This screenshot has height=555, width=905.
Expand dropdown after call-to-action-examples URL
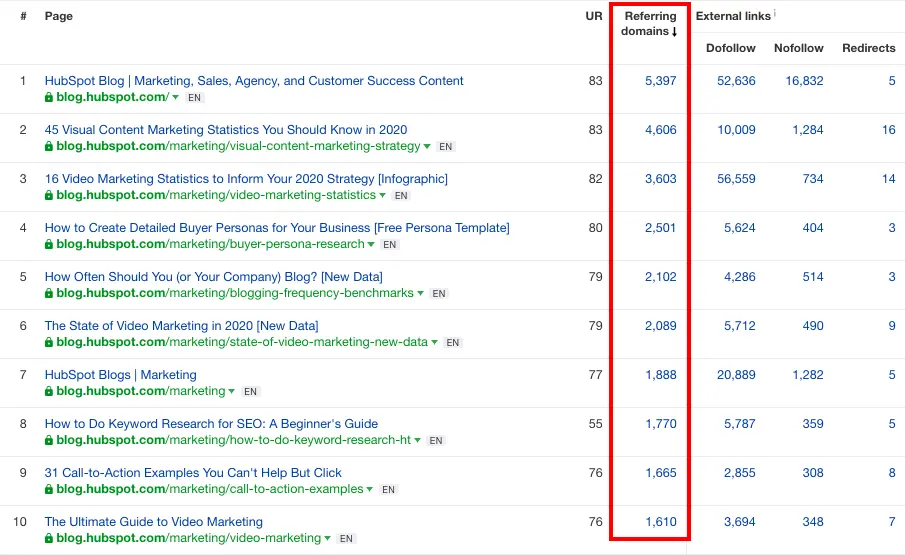click(x=370, y=490)
